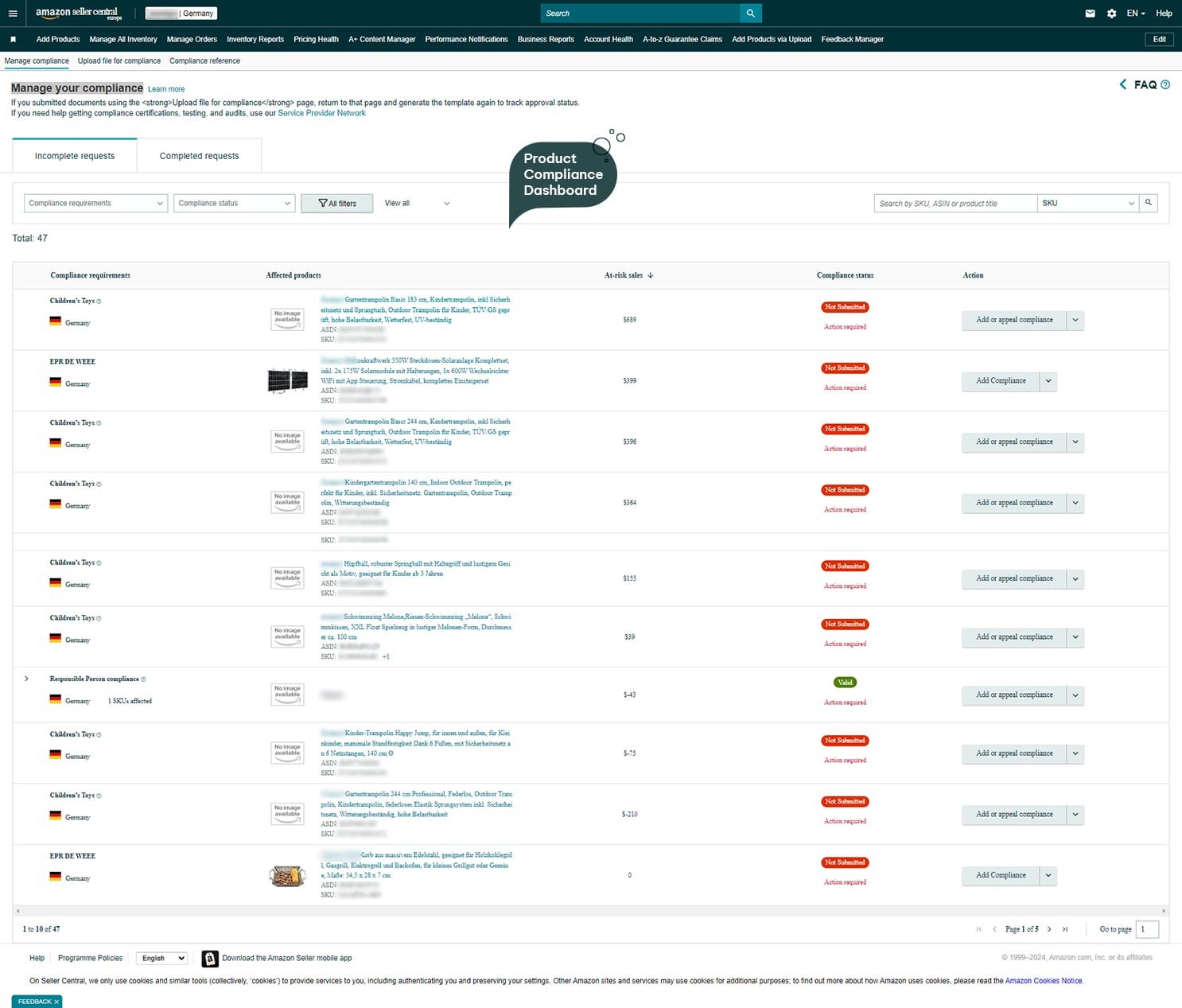Screen dimensions: 1182x1008
Task: Open Compliance requirements dropdown
Action: tap(95, 203)
